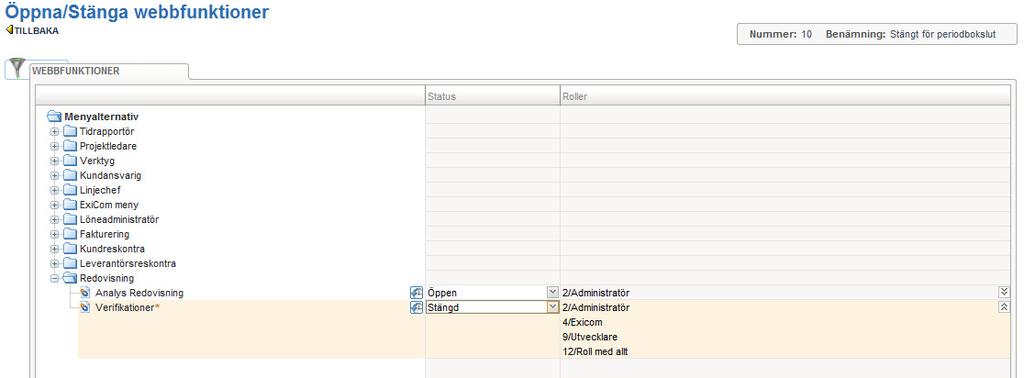Click the icon left of the Stängd status

tap(416, 307)
